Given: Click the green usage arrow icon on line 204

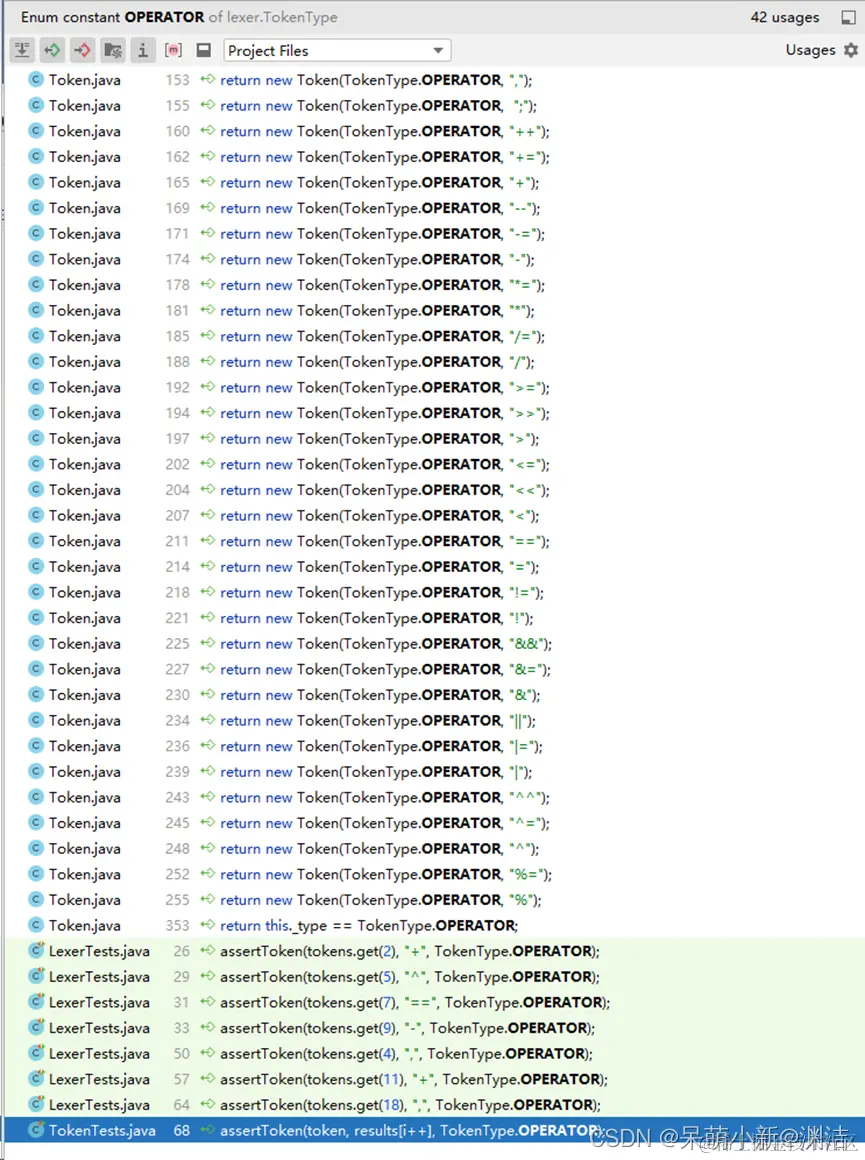Looking at the screenshot, I should [x=208, y=489].
